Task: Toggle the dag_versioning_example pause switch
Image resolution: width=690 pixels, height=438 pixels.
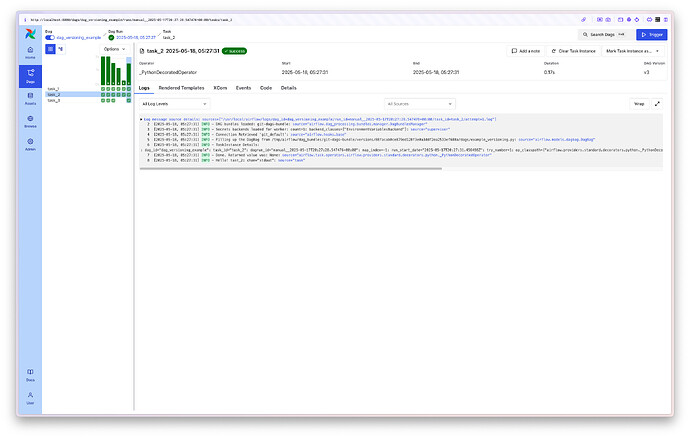Action: tap(52, 38)
